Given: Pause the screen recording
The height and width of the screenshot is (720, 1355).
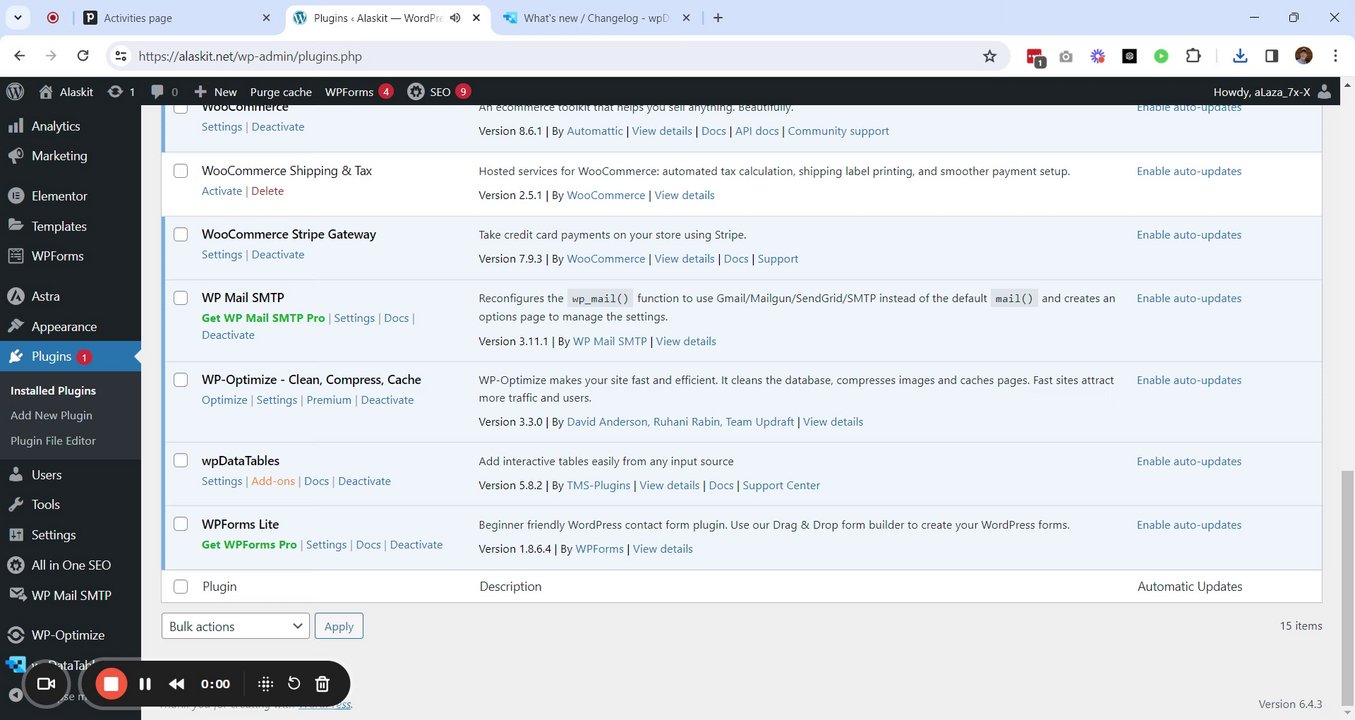Looking at the screenshot, I should coord(145,684).
